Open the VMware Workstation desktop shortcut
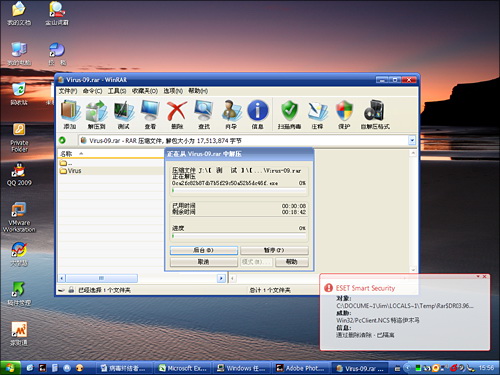Screen dimensions: 500x375 pos(19,217)
